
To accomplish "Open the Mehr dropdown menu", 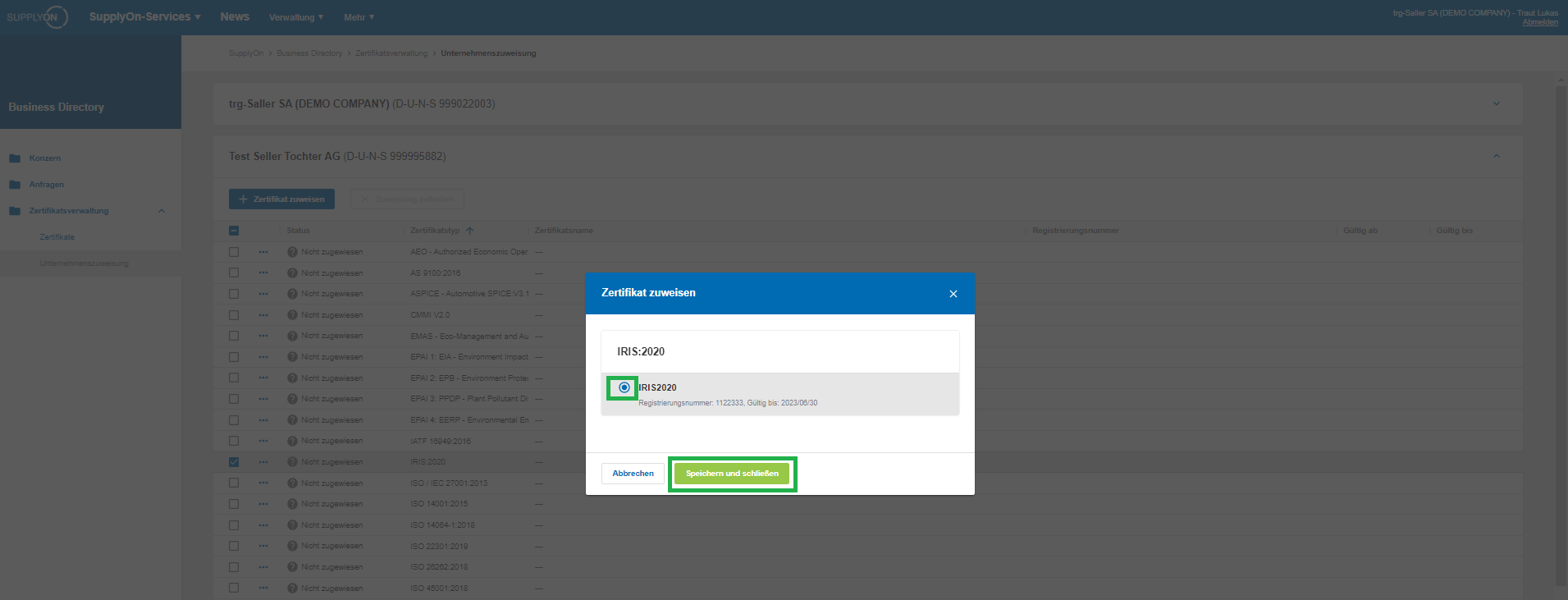I will click(359, 17).
